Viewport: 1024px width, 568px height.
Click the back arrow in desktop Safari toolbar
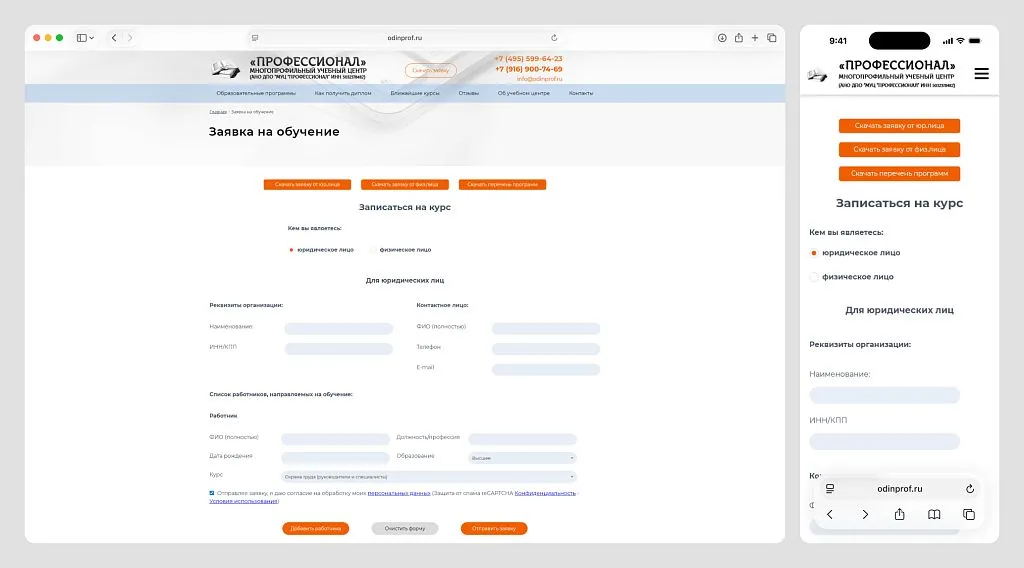(114, 38)
